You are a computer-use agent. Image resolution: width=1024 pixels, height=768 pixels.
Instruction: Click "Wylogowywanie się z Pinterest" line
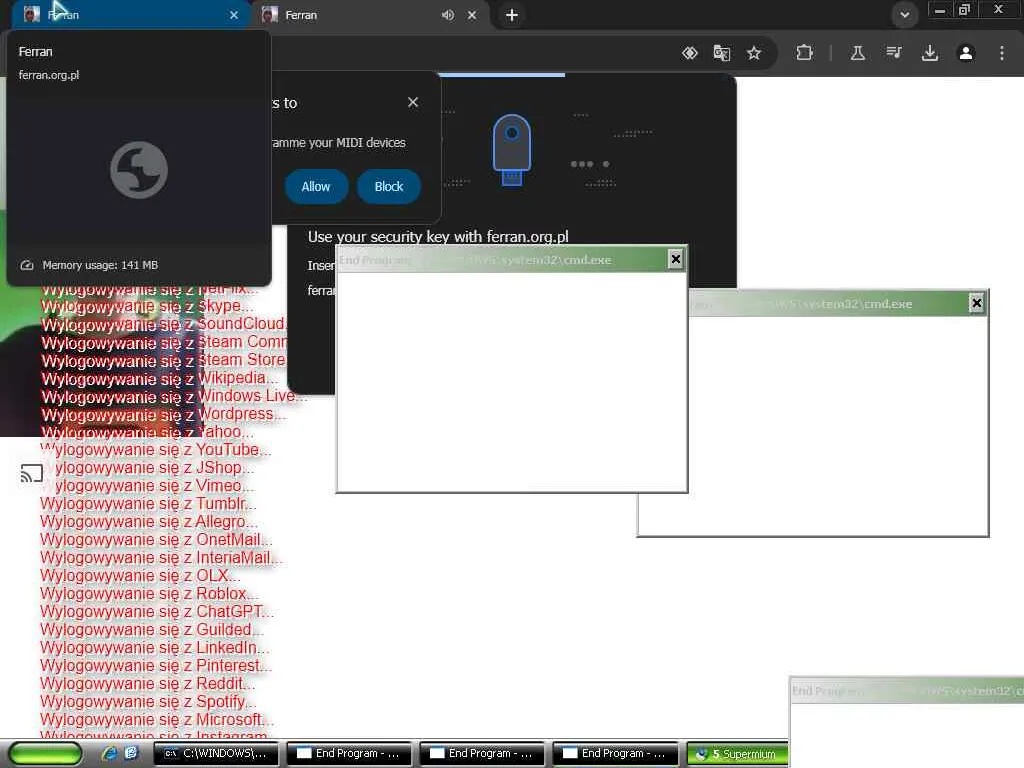click(155, 666)
